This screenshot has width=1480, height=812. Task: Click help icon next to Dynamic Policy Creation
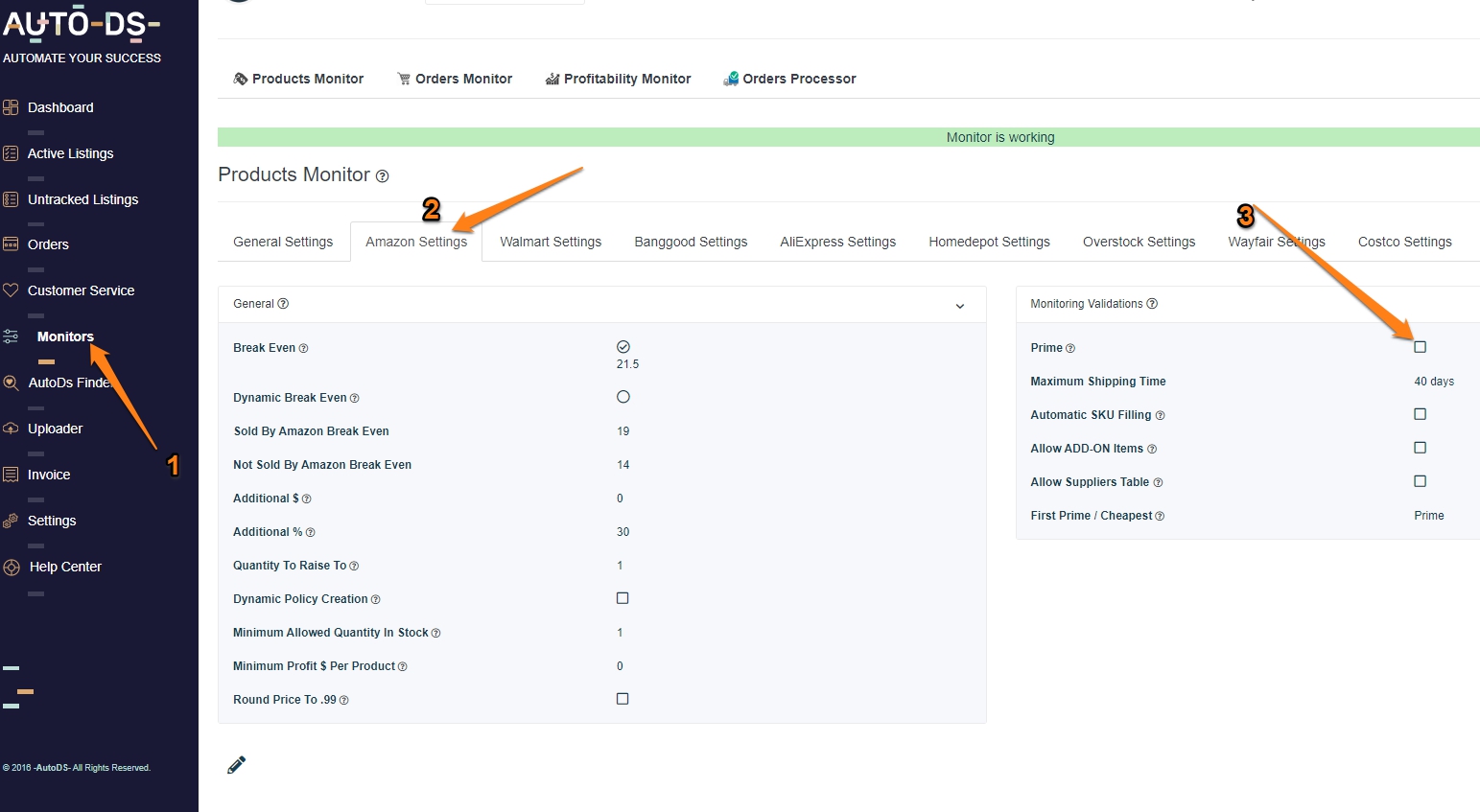[x=375, y=600]
